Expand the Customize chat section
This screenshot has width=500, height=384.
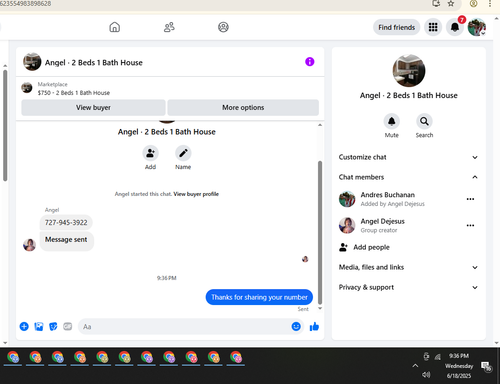408,157
